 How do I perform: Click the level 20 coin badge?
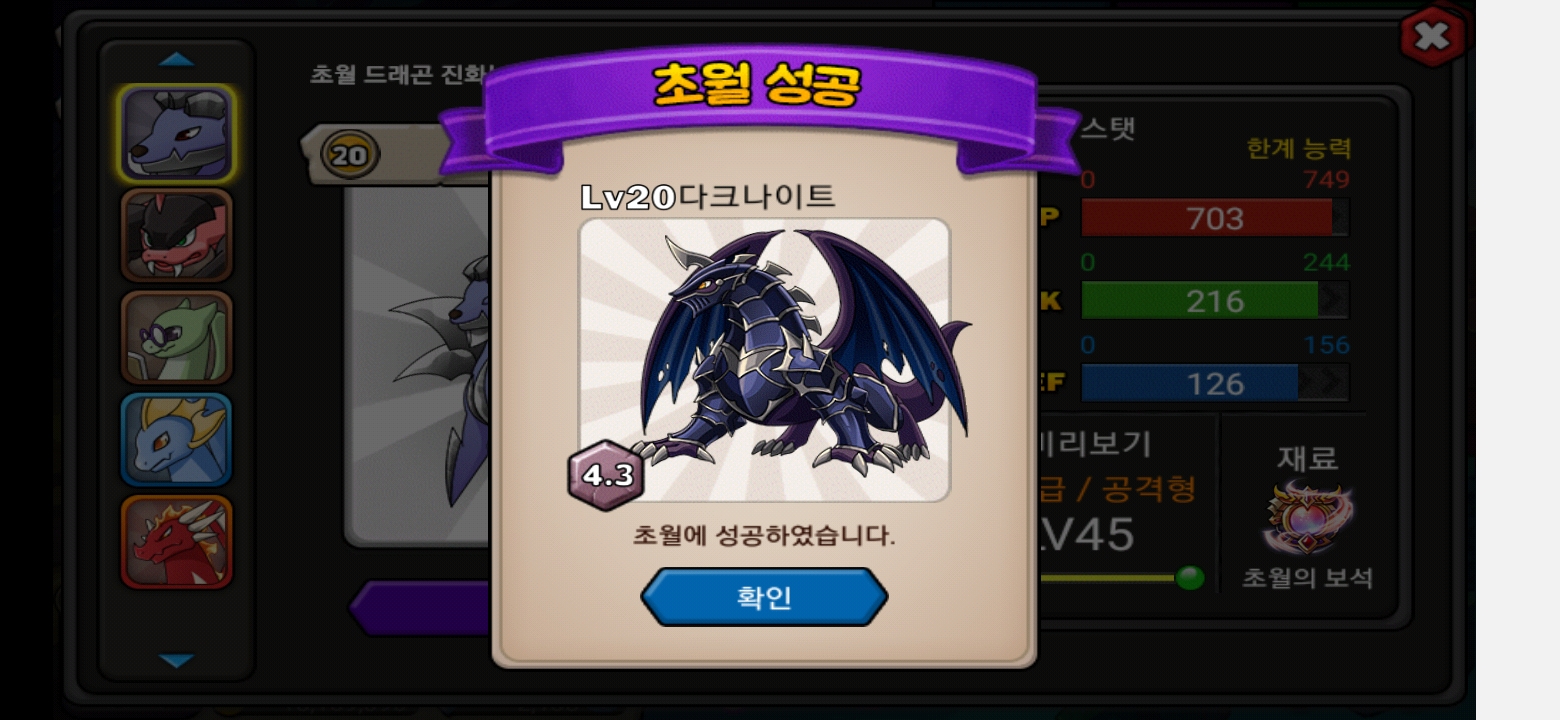coord(350,155)
